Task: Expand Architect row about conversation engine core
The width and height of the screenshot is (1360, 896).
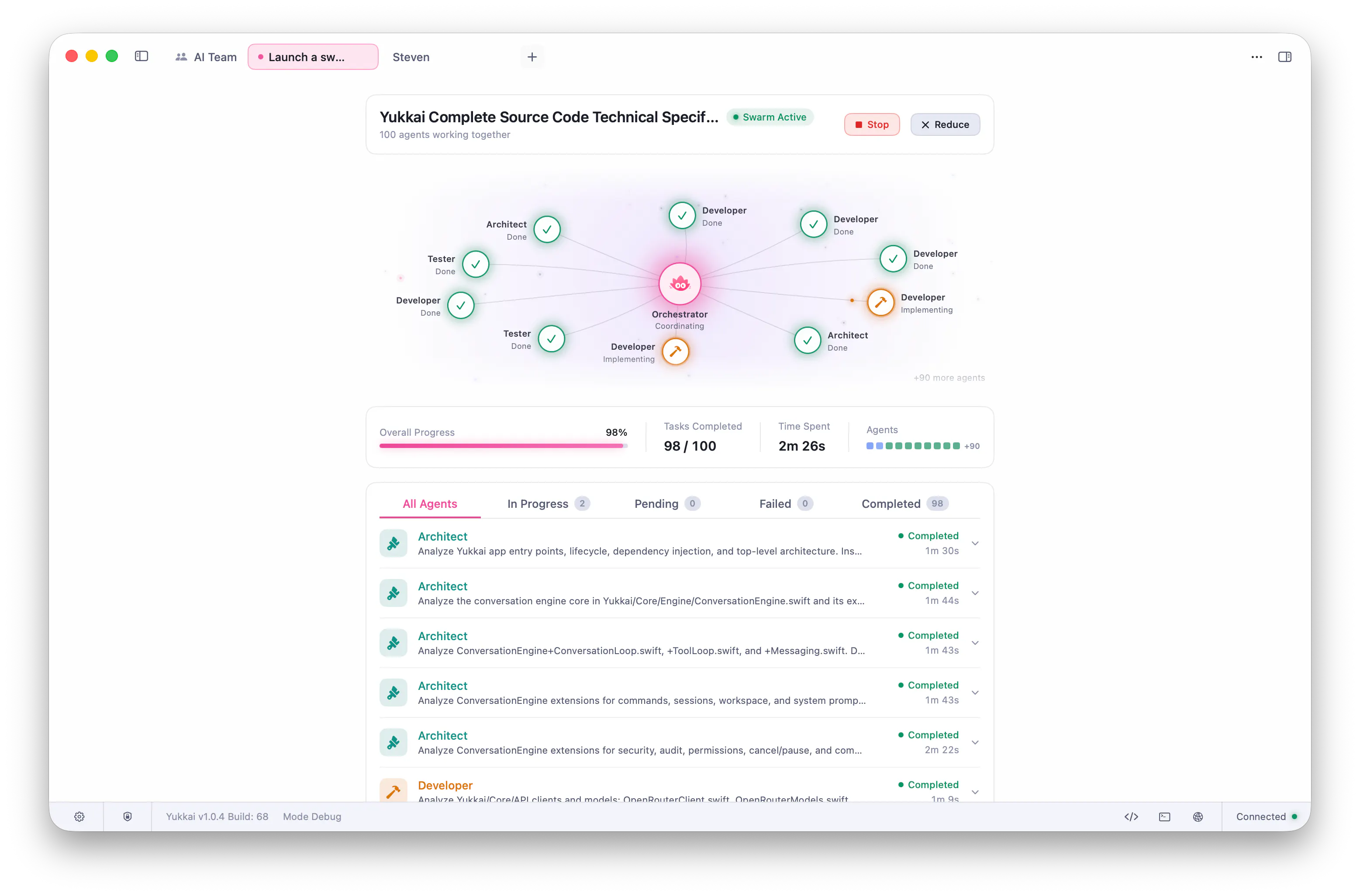Action: click(975, 593)
